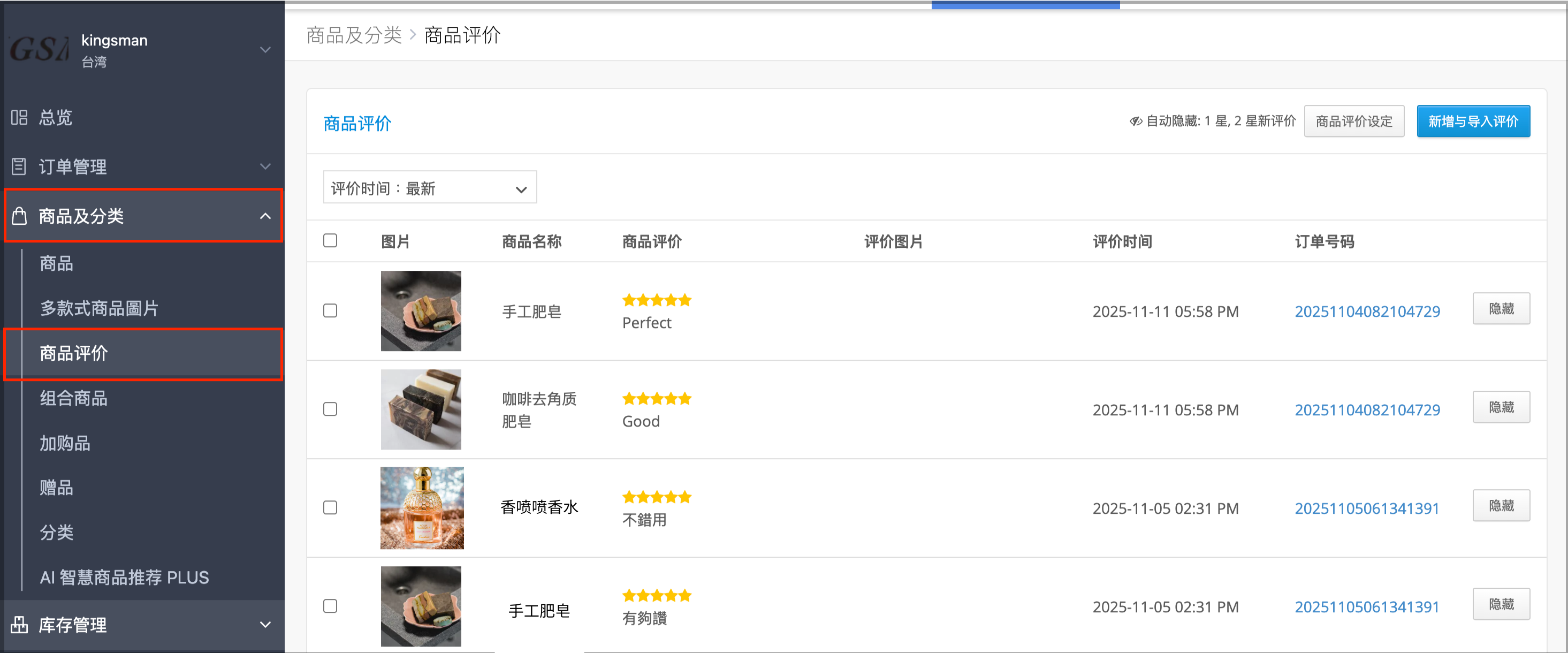
Task: Click the five-star rating of the 有夠讚 review
Action: pos(657,596)
